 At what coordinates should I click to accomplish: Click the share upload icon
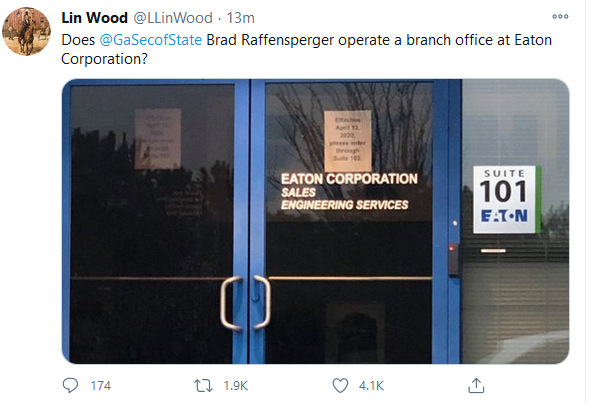[x=476, y=385]
